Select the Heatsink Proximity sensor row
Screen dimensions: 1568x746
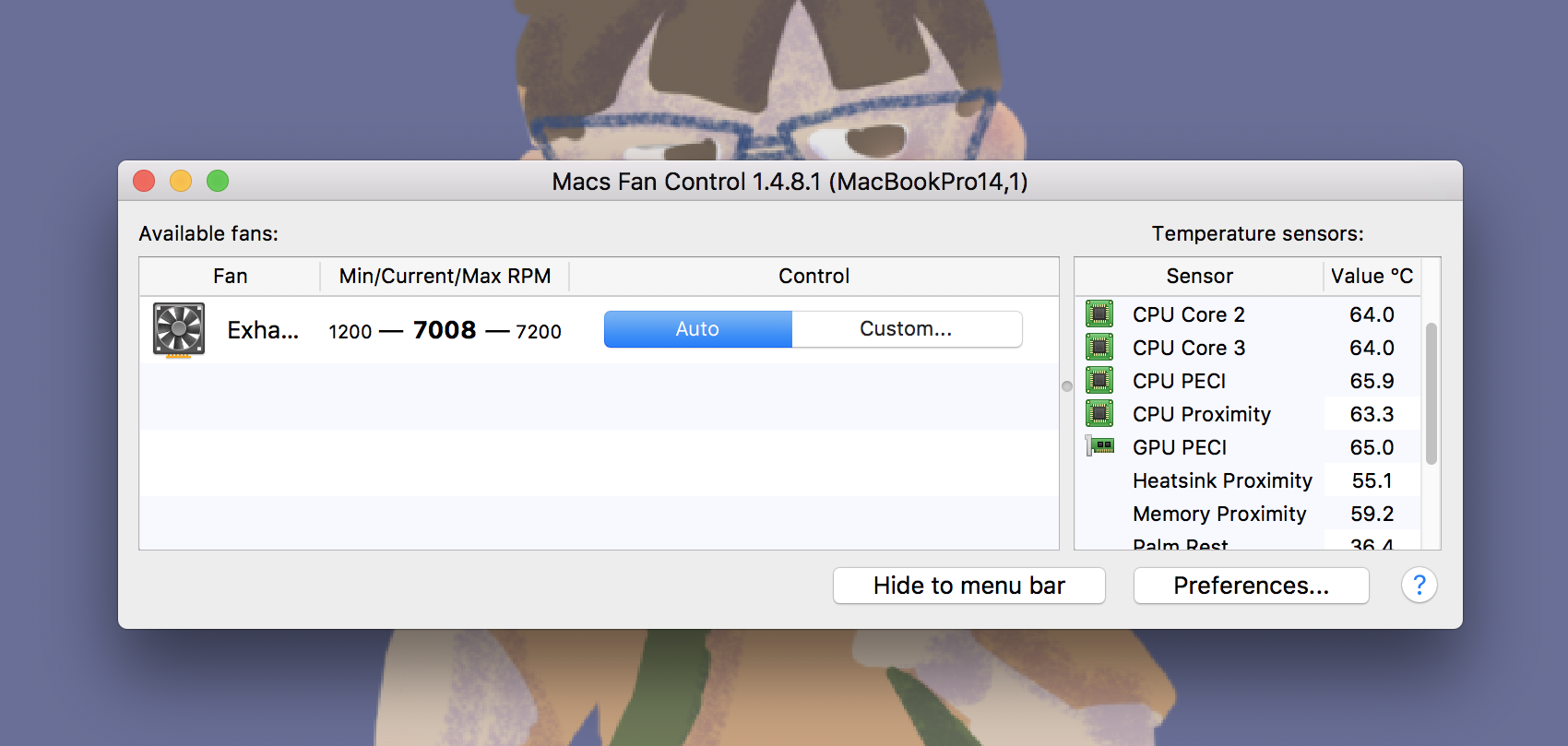pyautogui.click(x=1248, y=480)
